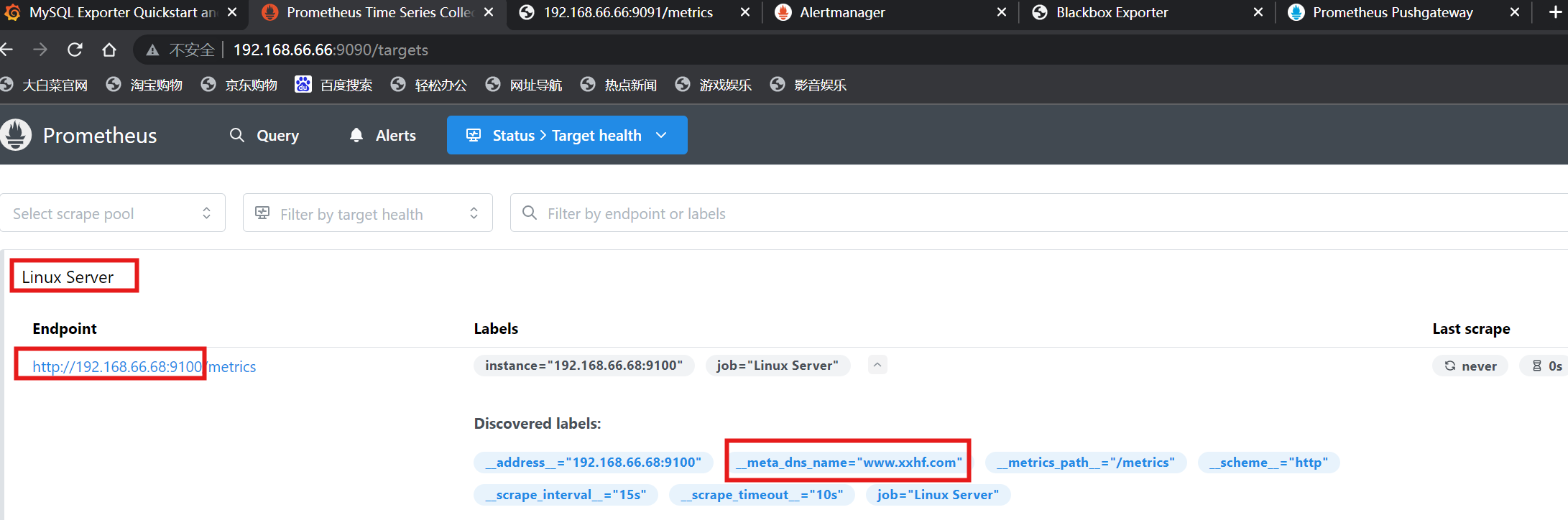Click the search icon in endpoint filter
This screenshot has width=1568, height=520.
coord(530,213)
